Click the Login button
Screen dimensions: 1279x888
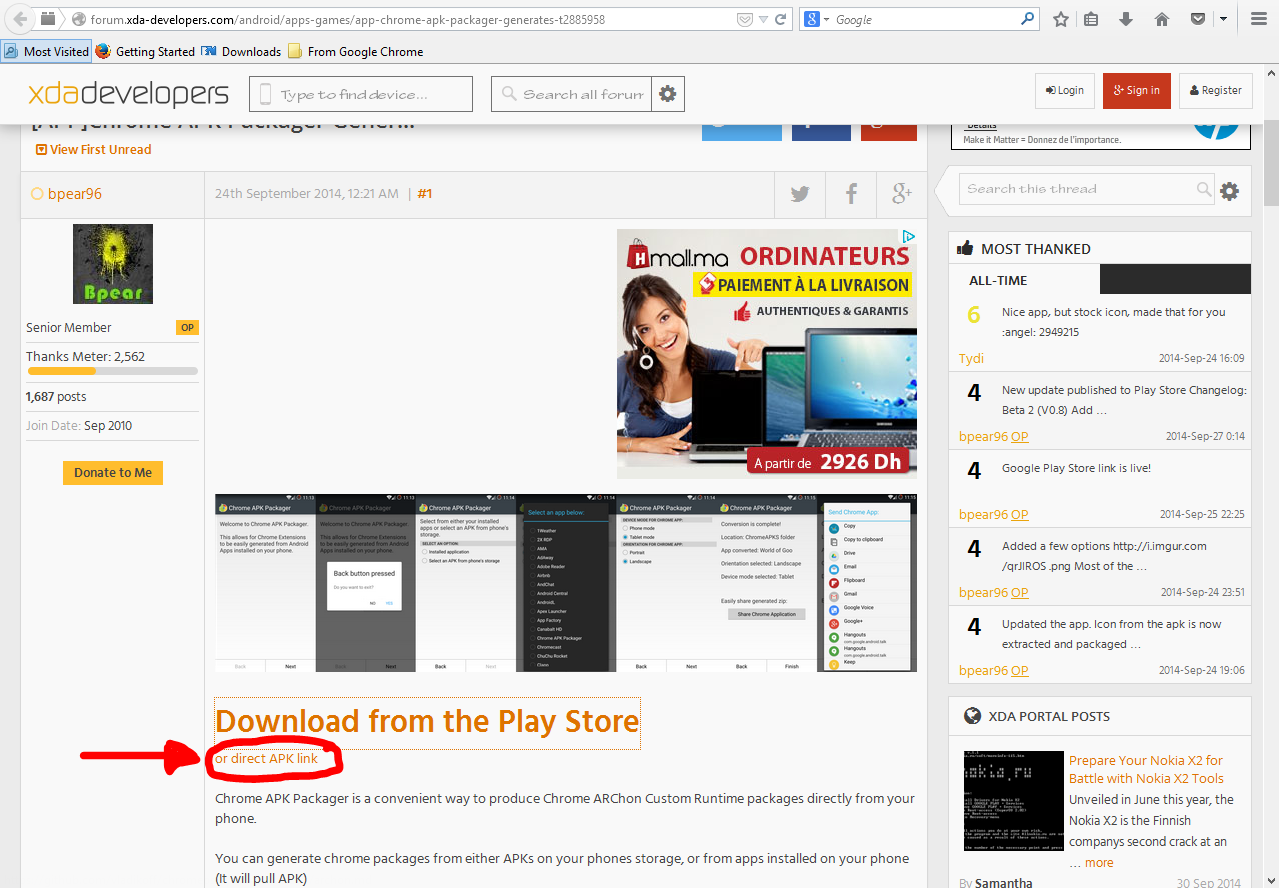click(x=1065, y=90)
